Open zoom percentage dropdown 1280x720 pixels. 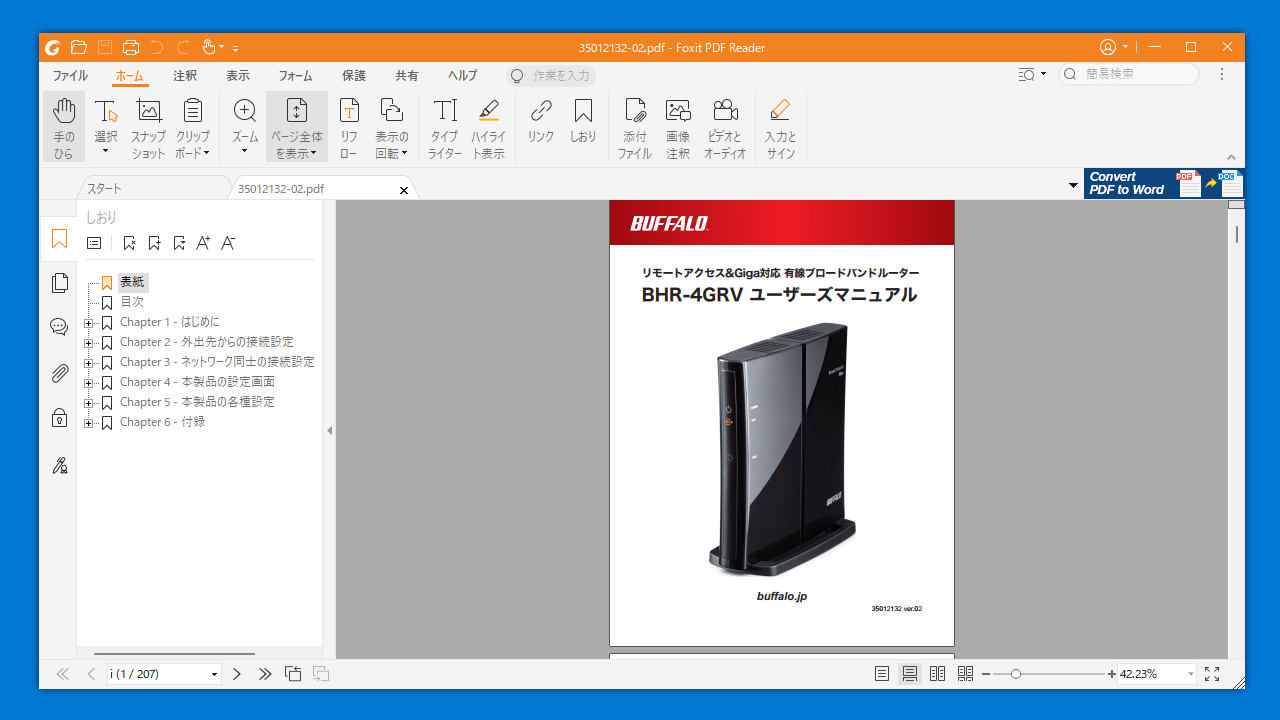point(1190,674)
